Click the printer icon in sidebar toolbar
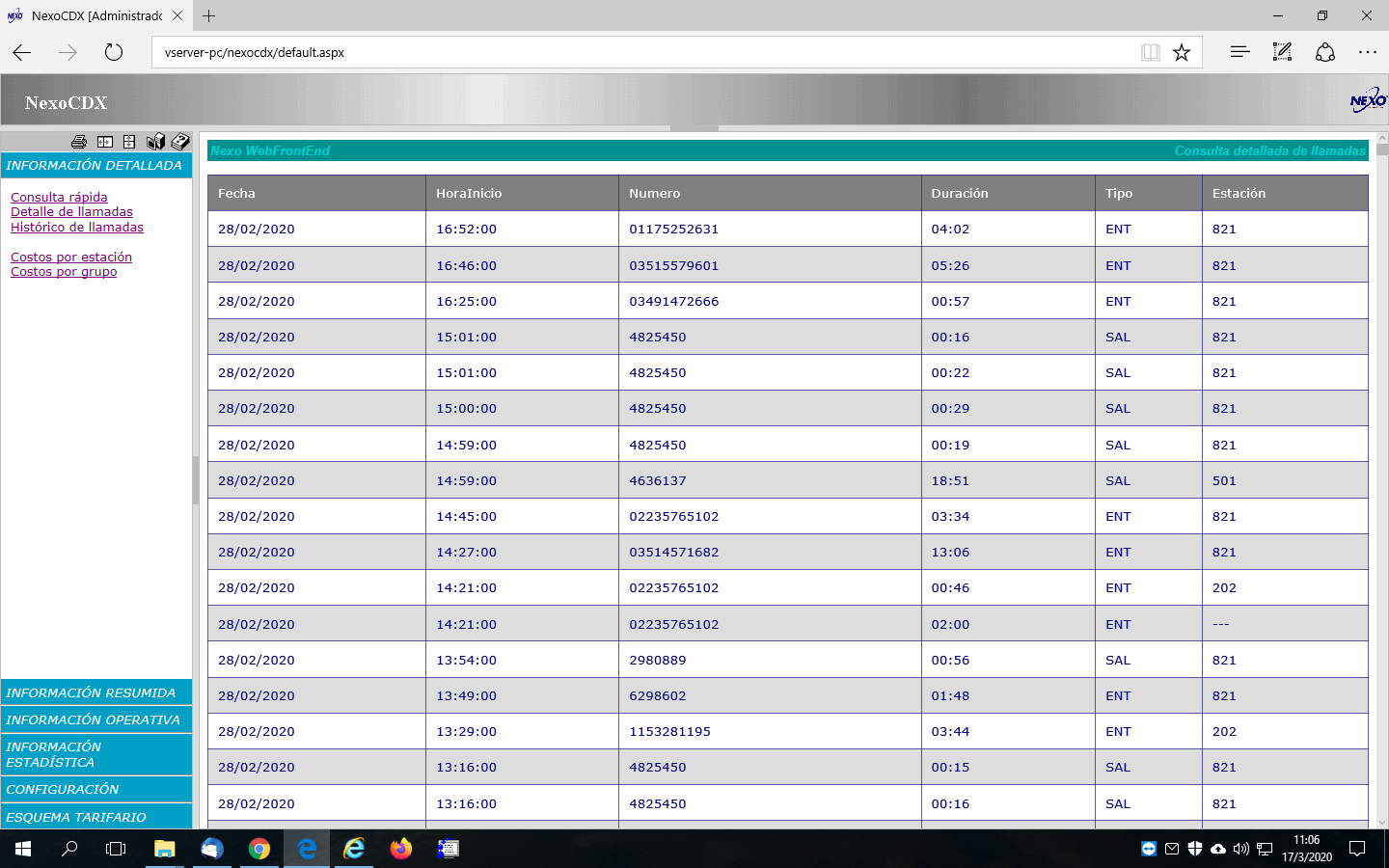Screen dimensions: 1389x868 coord(79,142)
